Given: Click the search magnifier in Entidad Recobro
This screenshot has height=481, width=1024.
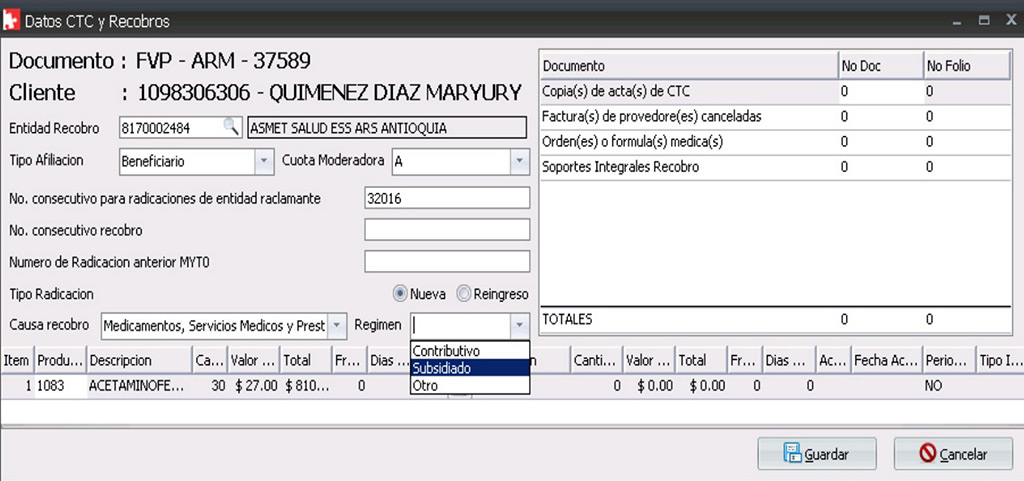Looking at the screenshot, I should (231, 127).
